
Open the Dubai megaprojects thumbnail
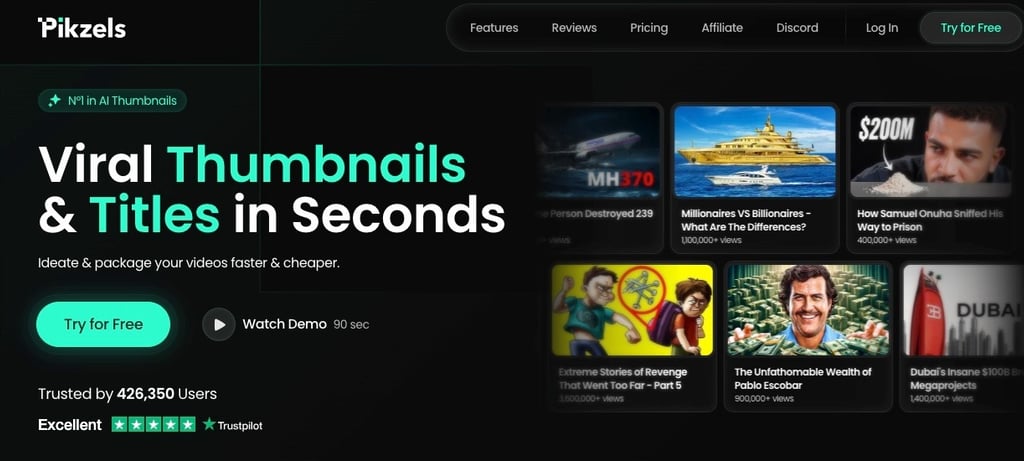963,310
